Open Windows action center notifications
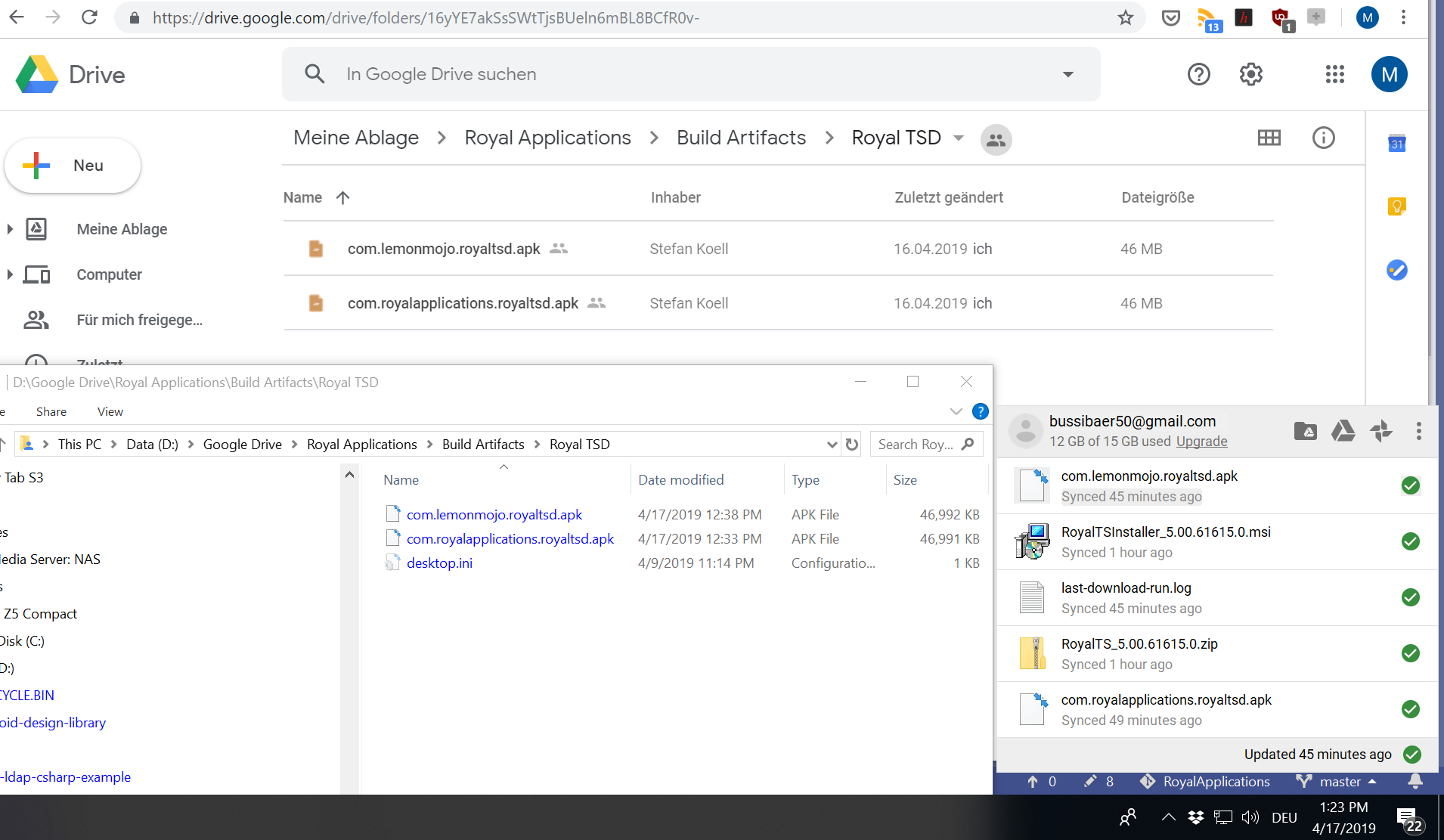Viewport: 1444px width, 840px height. 1409,819
